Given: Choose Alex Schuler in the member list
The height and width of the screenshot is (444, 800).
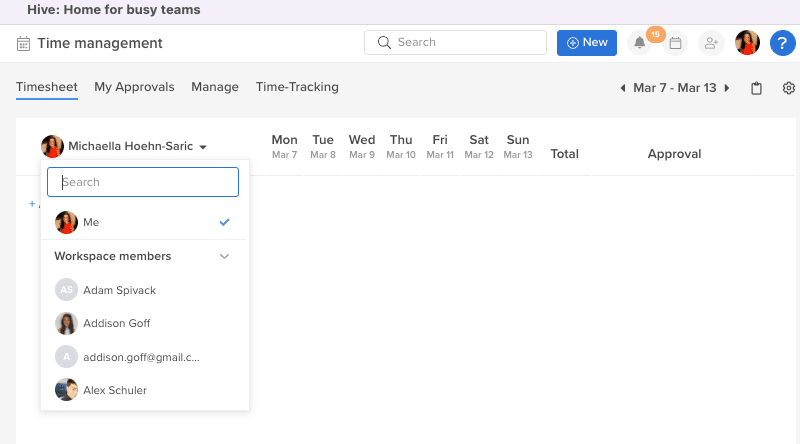Looking at the screenshot, I should 117,390.
